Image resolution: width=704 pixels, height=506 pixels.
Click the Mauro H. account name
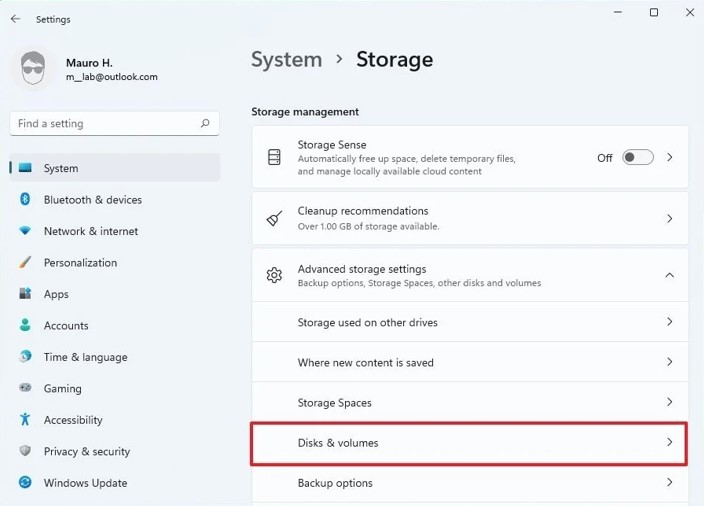click(89, 62)
